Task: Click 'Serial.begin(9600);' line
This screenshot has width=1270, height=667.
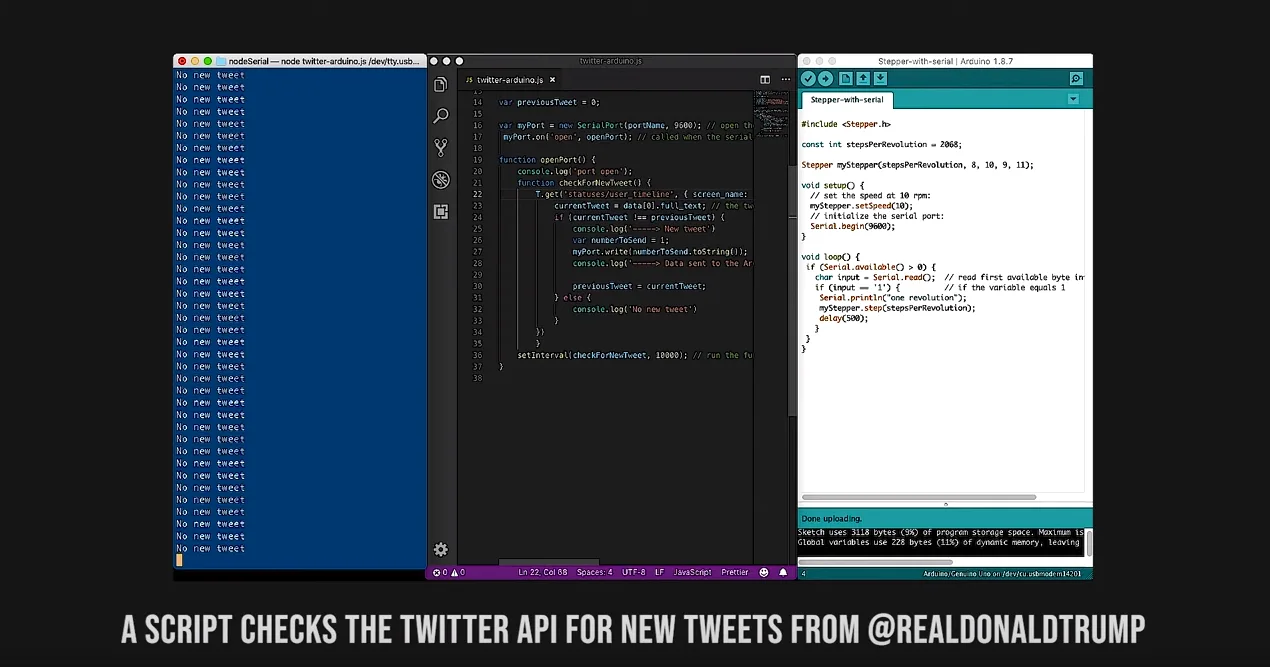Action: 852,226
